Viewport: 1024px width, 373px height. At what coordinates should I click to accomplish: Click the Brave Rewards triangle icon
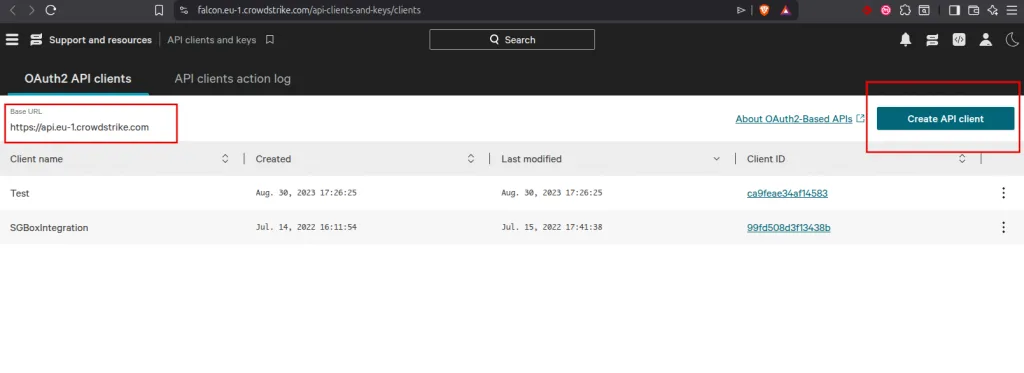(786, 10)
